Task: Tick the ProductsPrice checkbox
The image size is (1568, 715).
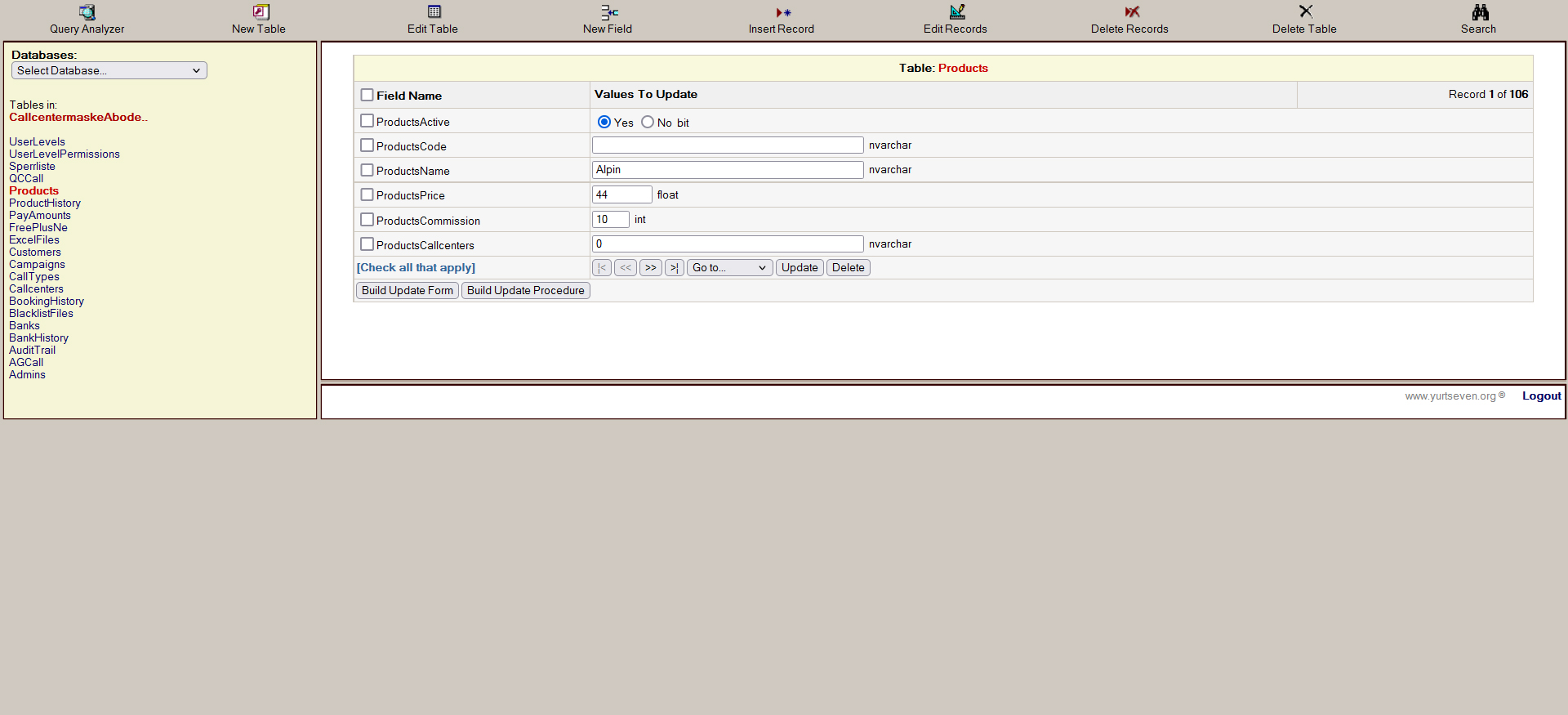Action: [x=367, y=194]
